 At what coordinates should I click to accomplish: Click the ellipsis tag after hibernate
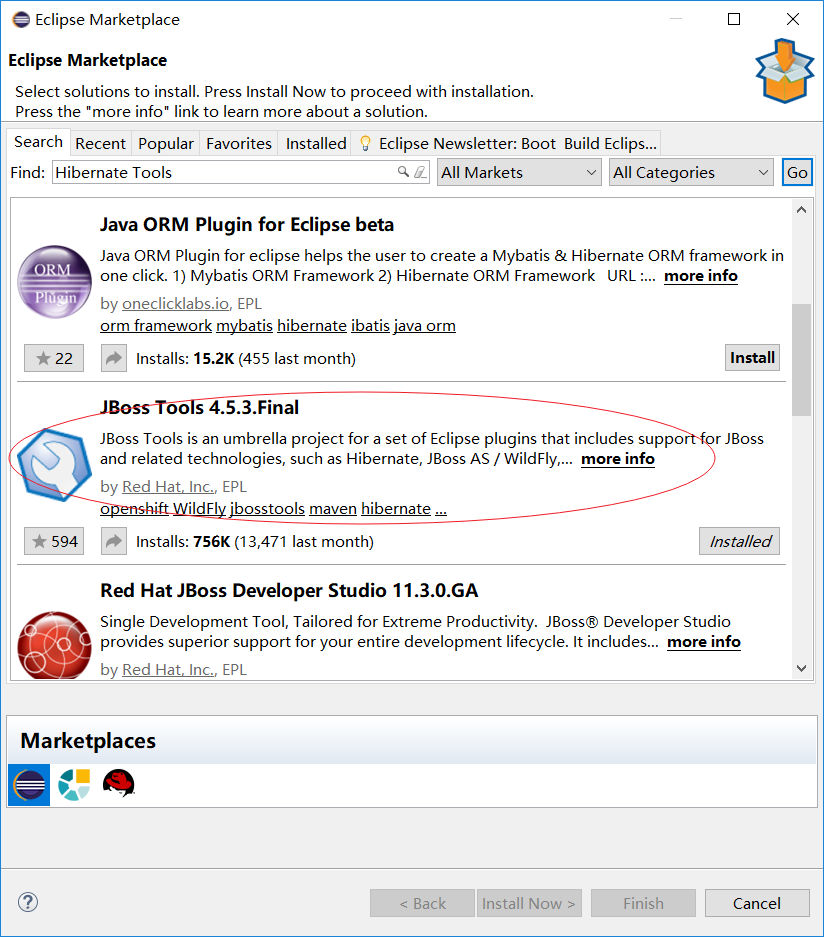coord(441,509)
